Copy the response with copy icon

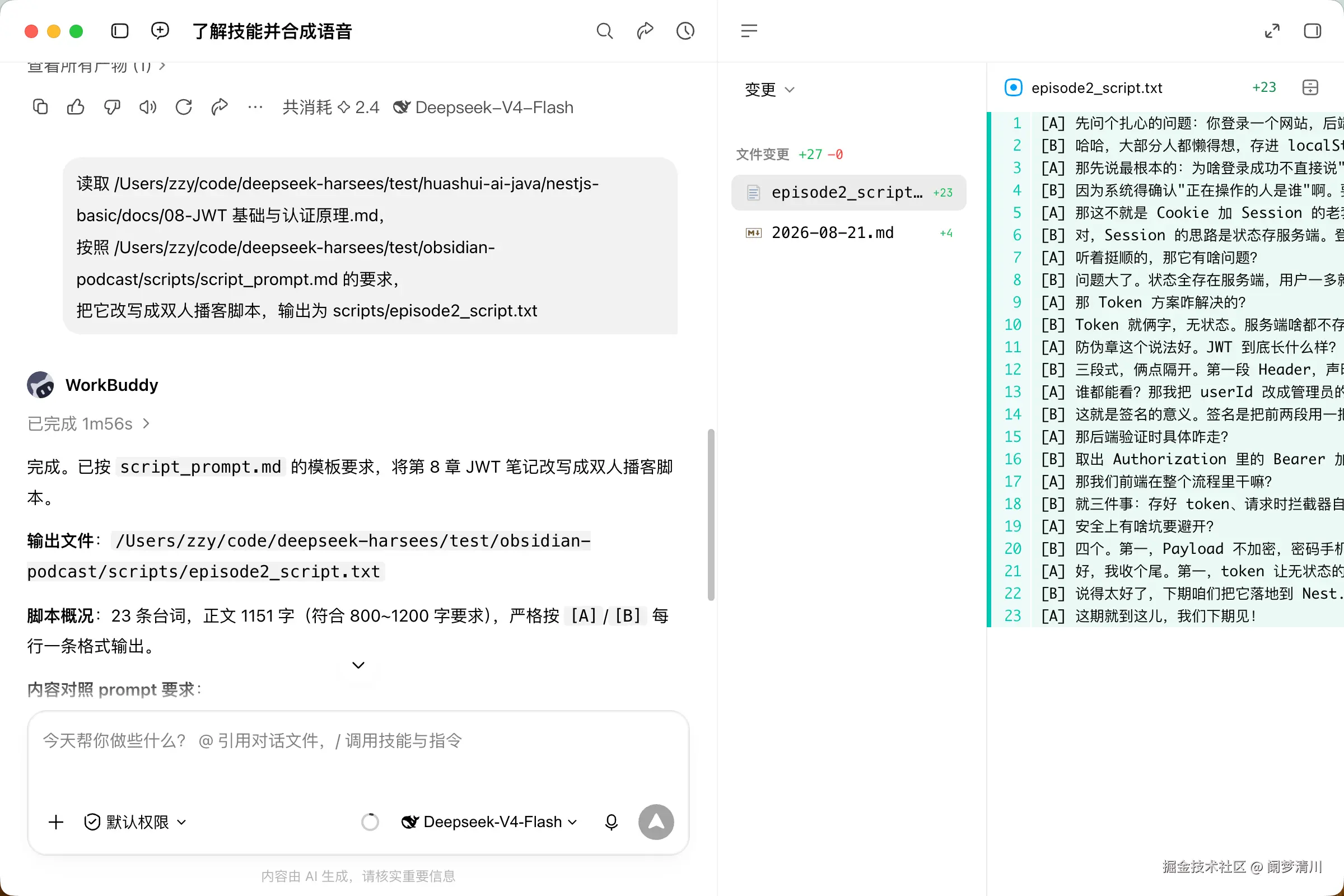(x=40, y=107)
